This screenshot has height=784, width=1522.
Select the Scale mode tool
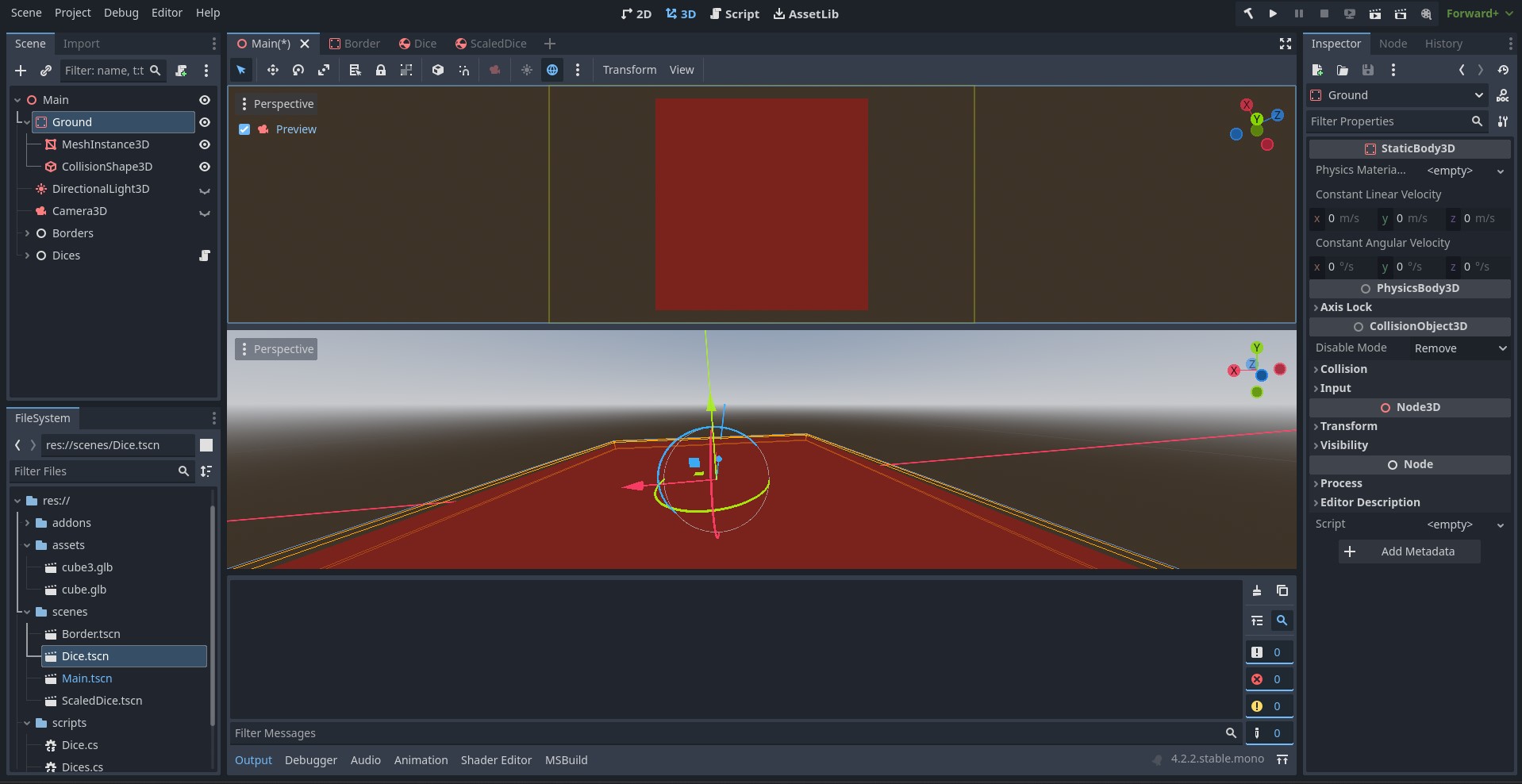click(x=324, y=70)
